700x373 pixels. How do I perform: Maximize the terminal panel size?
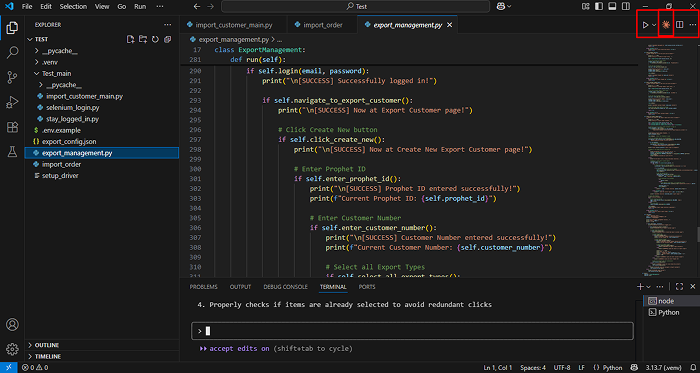679,286
